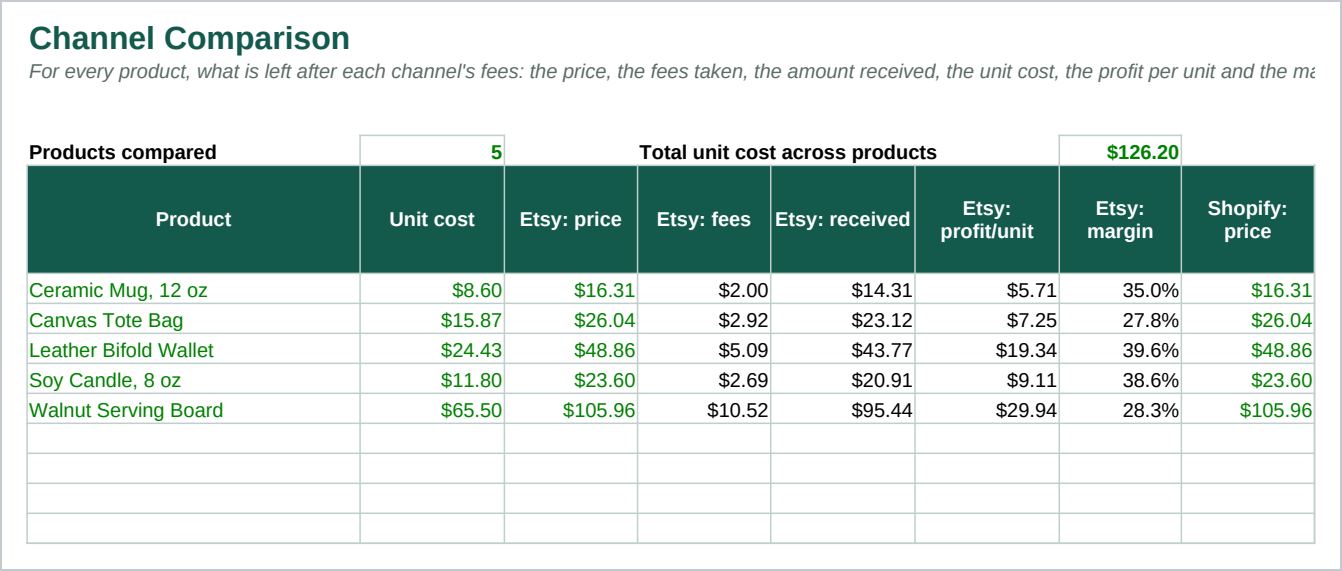Select Soy Candle Etsy received $20.91

tap(843, 380)
